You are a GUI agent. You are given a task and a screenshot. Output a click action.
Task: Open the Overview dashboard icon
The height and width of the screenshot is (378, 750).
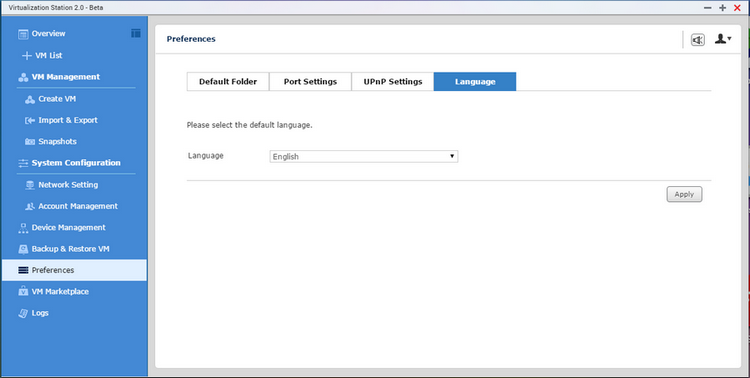coord(23,34)
